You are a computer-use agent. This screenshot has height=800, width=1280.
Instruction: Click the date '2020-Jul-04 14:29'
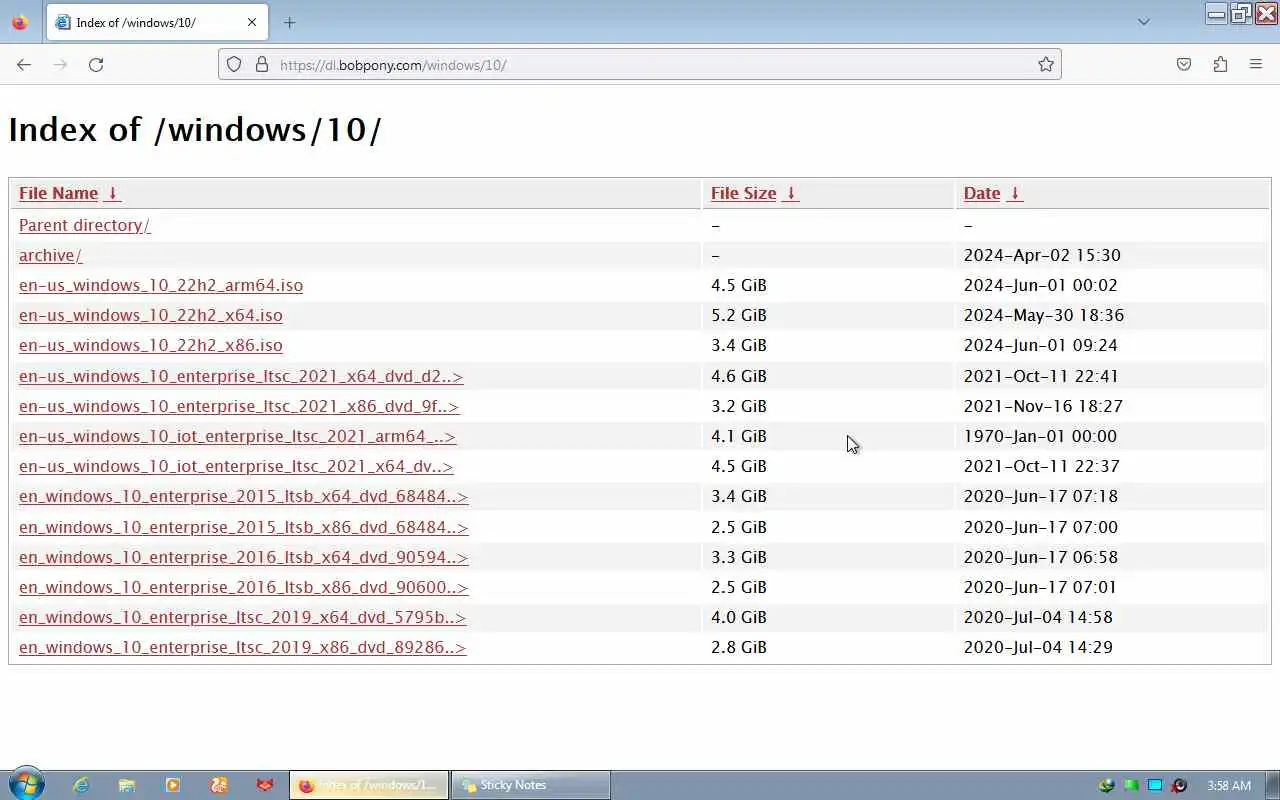click(x=1038, y=647)
